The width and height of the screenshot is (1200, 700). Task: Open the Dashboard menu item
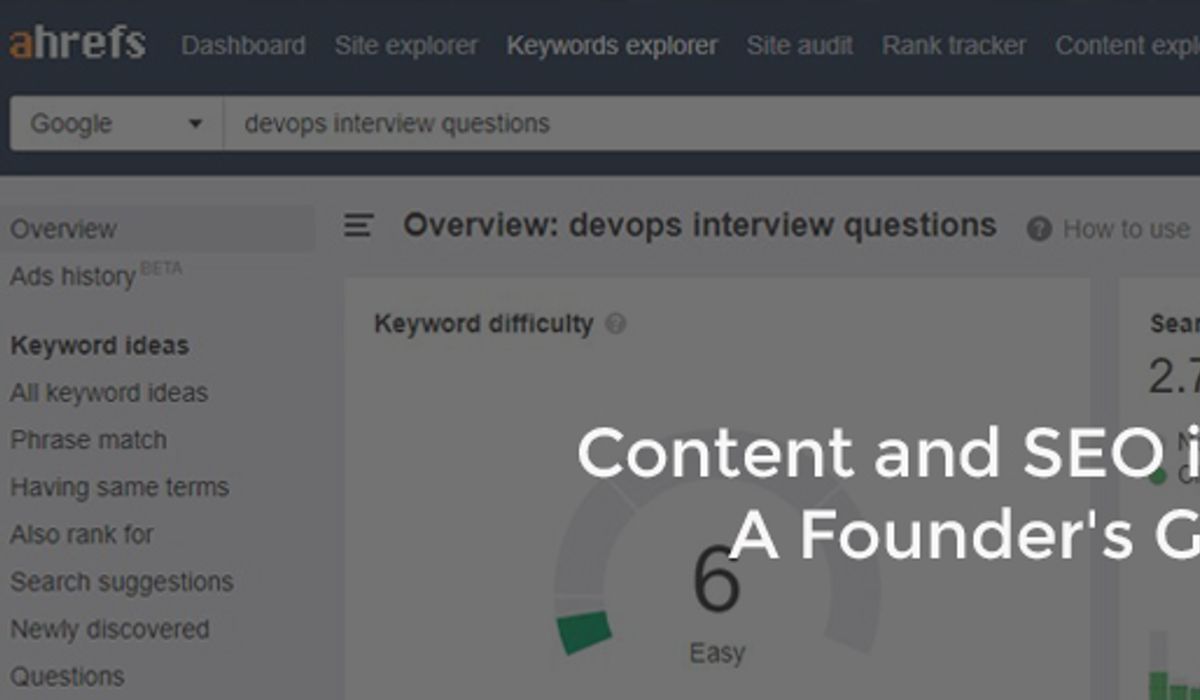pos(243,45)
